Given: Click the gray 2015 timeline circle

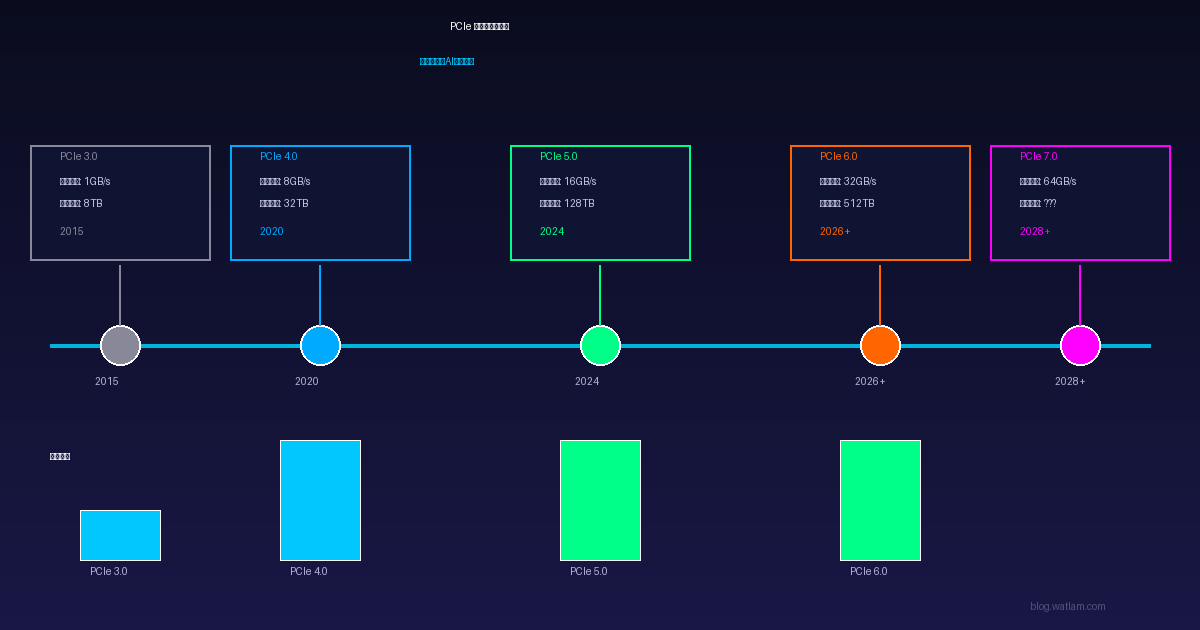Looking at the screenshot, I should click(120, 346).
